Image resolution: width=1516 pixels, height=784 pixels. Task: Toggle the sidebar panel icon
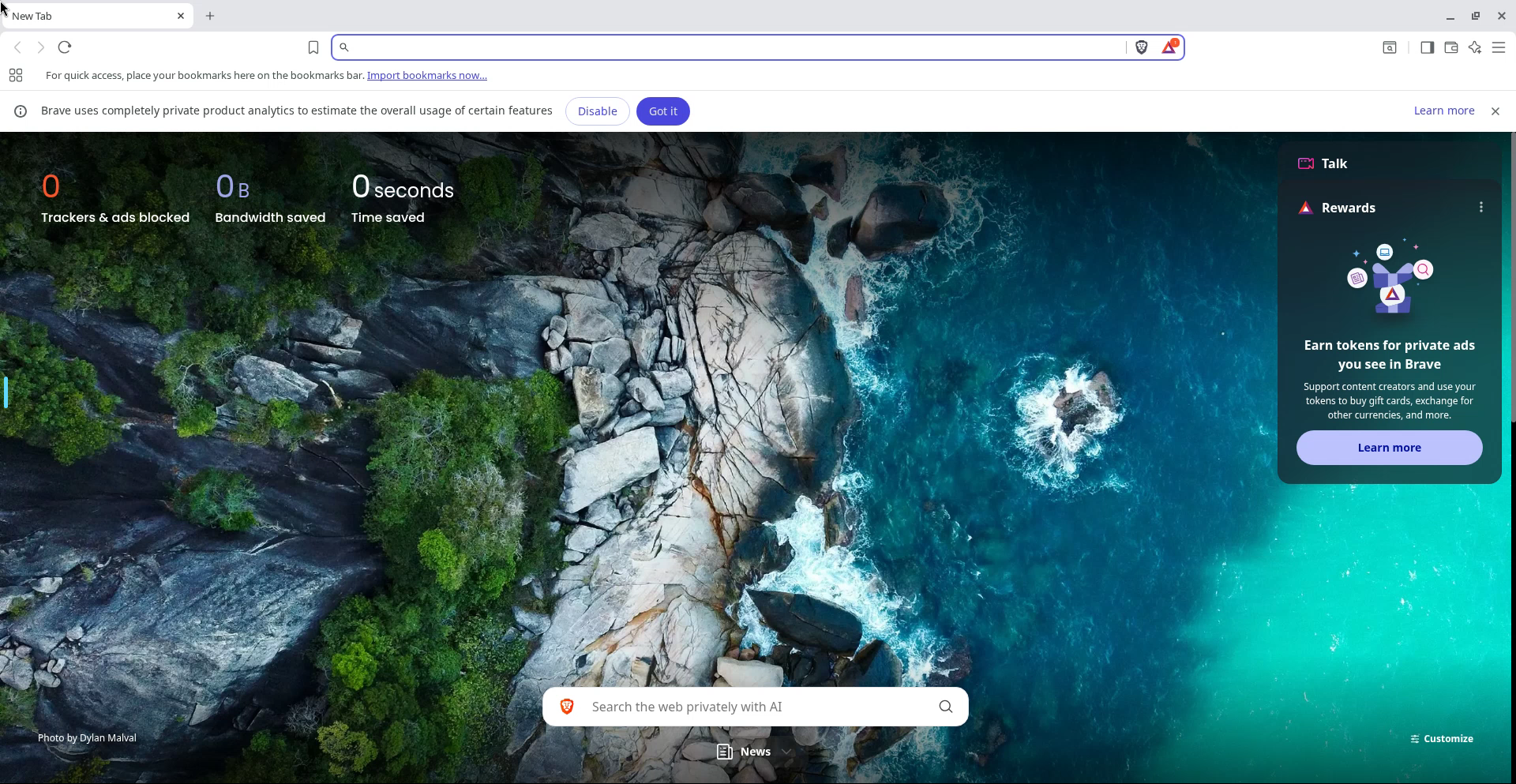point(1427,47)
